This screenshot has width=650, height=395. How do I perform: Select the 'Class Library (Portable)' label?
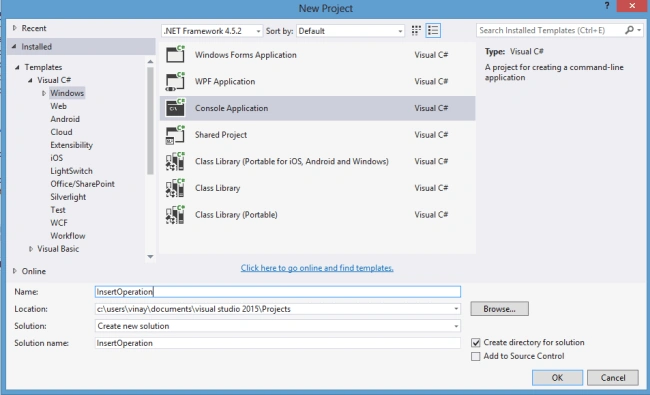click(236, 215)
